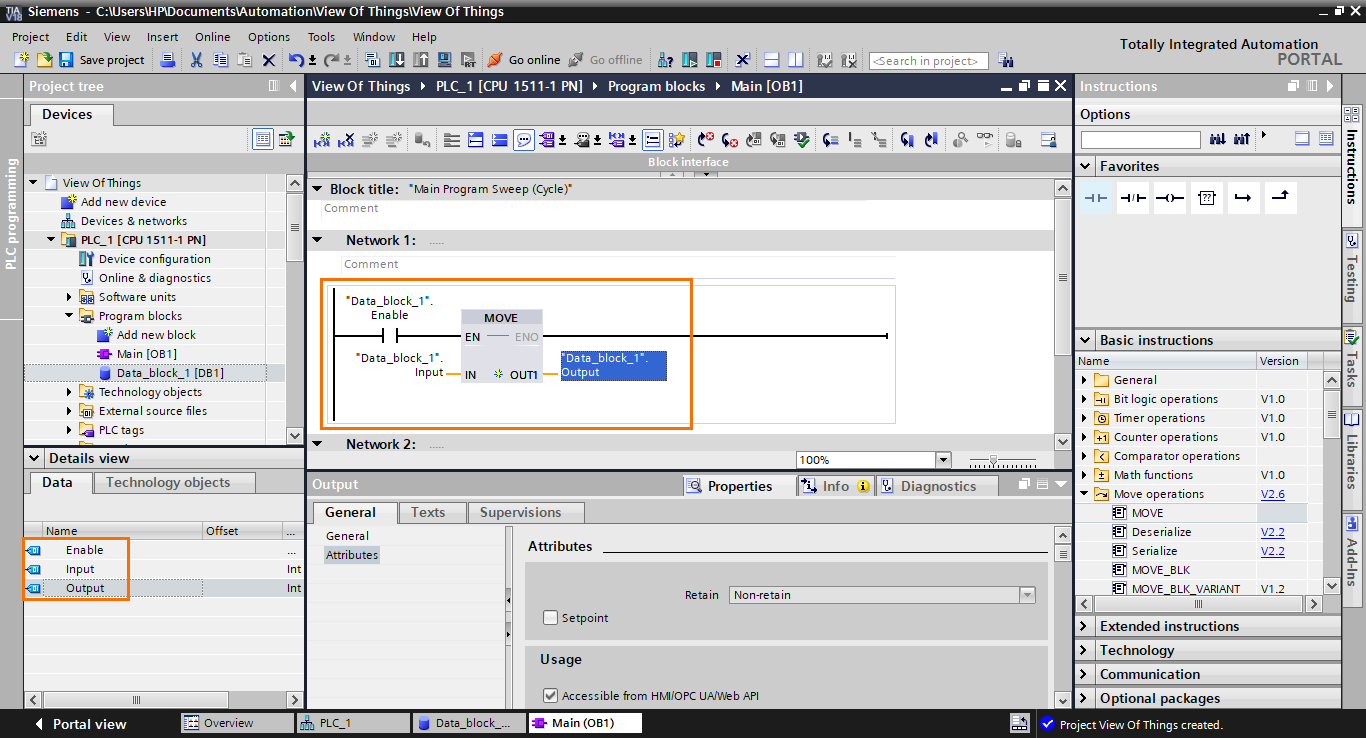This screenshot has width=1366, height=738.
Task: Click the Print icon in main toolbar
Action: point(168,60)
